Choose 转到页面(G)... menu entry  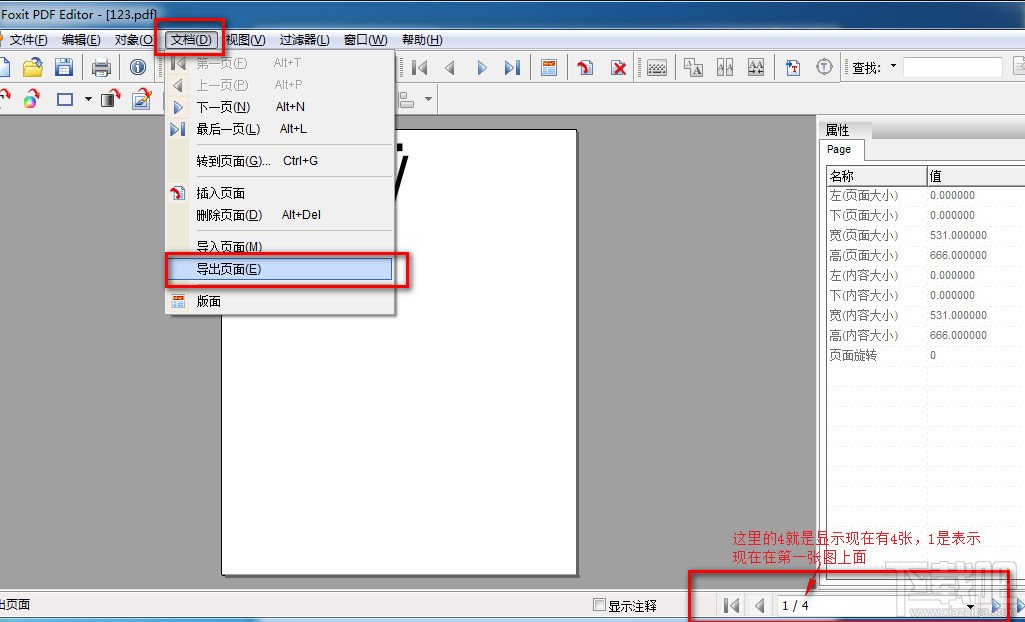click(x=280, y=161)
